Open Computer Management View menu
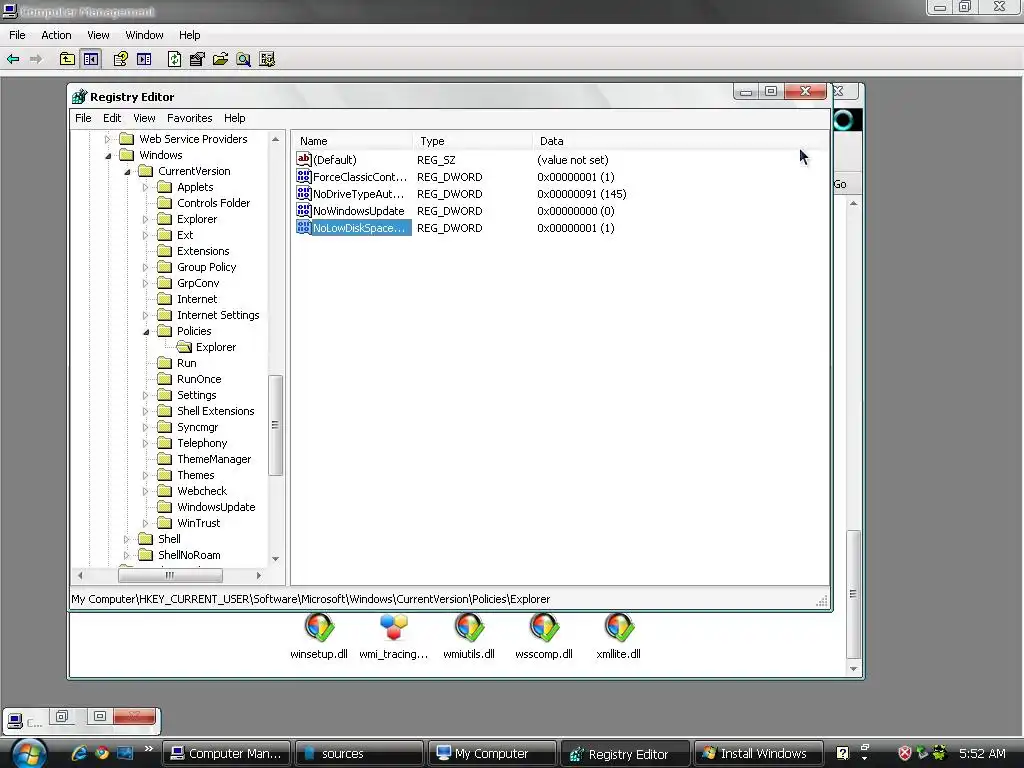 pos(99,35)
